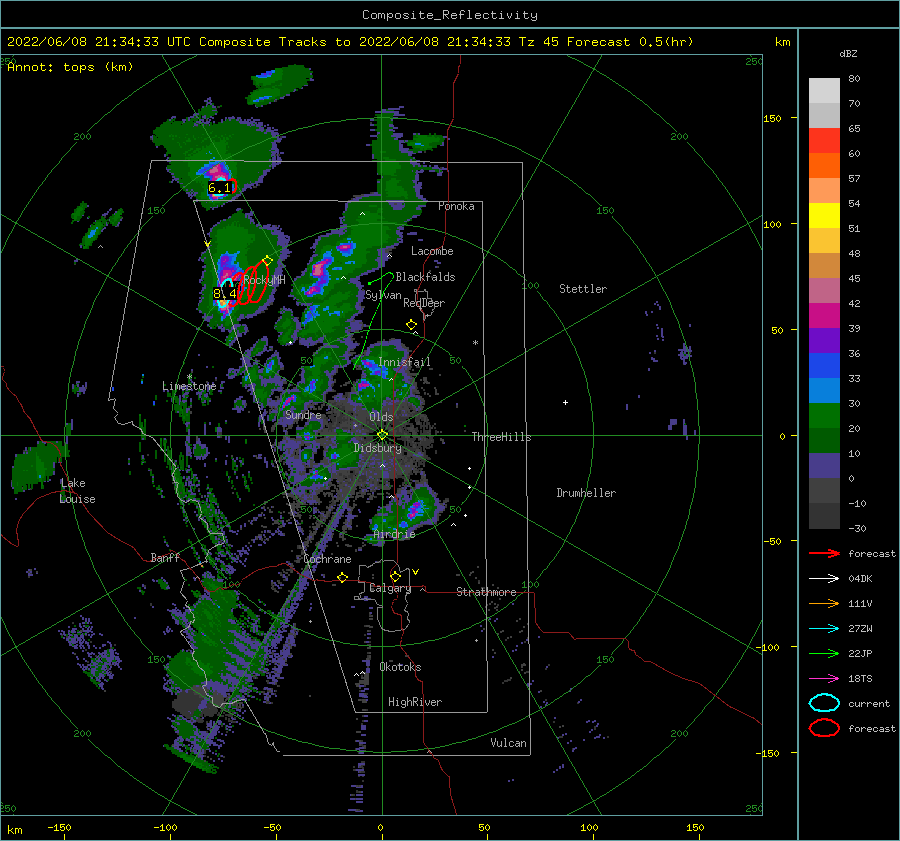900x841 pixels.
Task: Click the red forecast ellipse icon
Action: [x=824, y=728]
